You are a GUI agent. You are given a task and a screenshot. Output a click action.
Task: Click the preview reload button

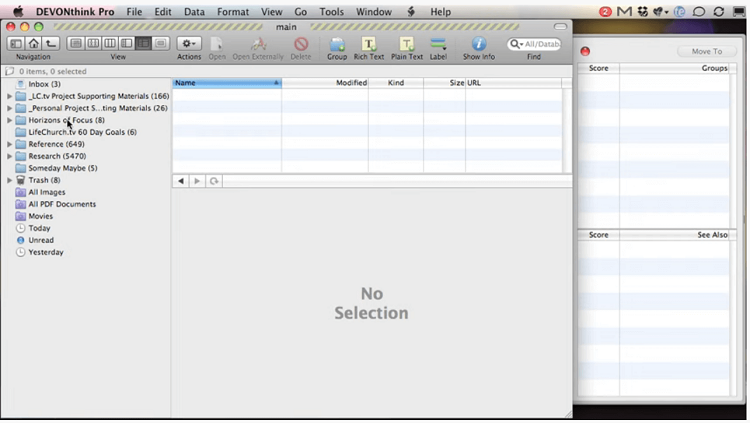(x=214, y=181)
